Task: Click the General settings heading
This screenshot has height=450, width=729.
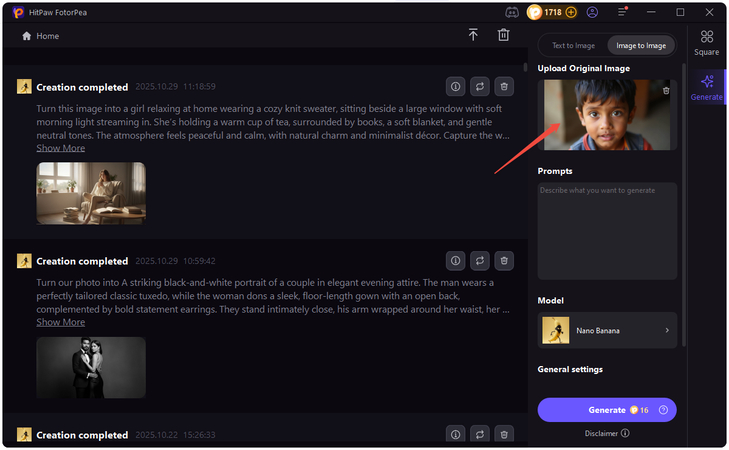Action: [x=570, y=370]
